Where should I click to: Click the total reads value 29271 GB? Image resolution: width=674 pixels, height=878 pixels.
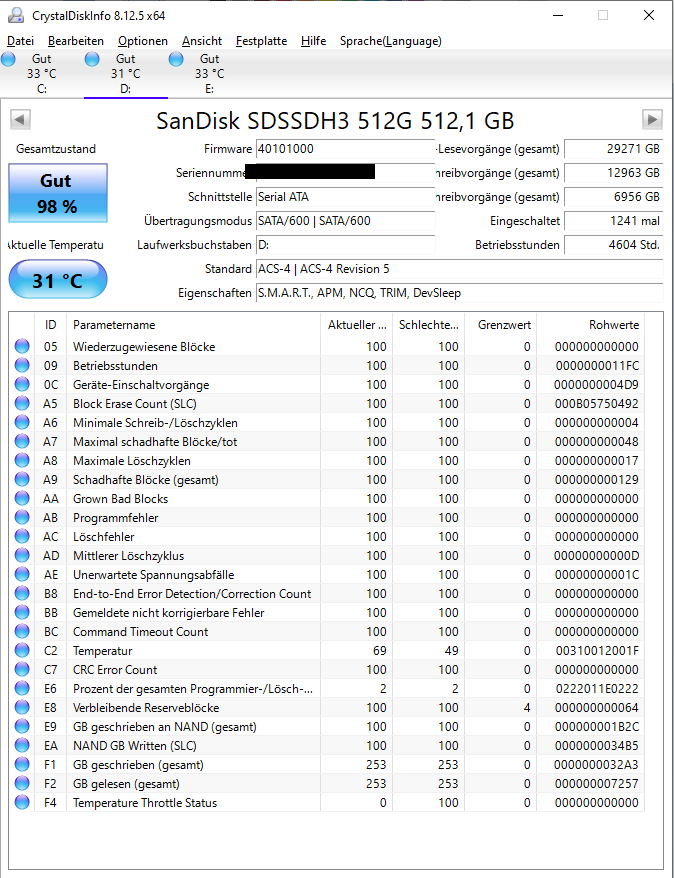614,149
